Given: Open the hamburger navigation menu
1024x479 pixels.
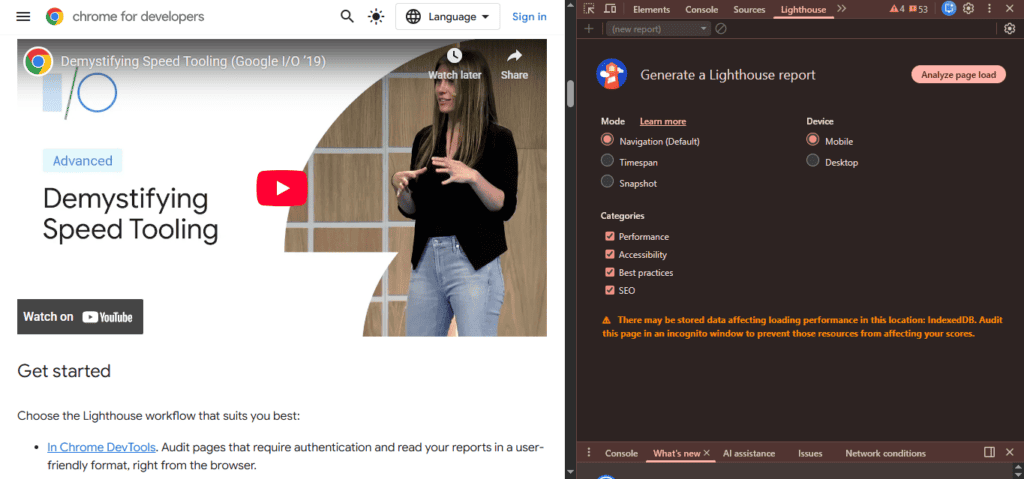Looking at the screenshot, I should pyautogui.click(x=24, y=16).
